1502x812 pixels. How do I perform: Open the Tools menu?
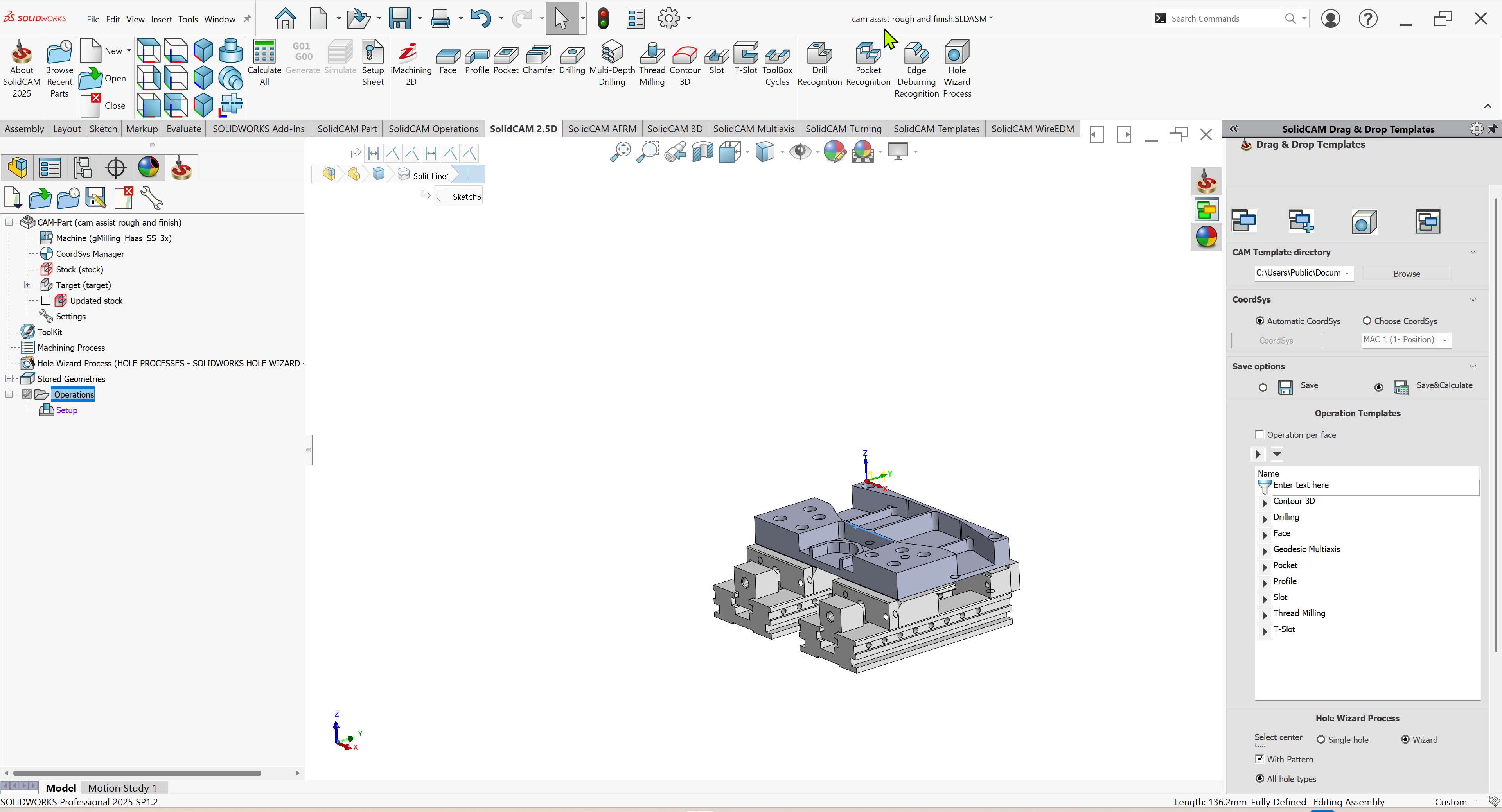188,19
